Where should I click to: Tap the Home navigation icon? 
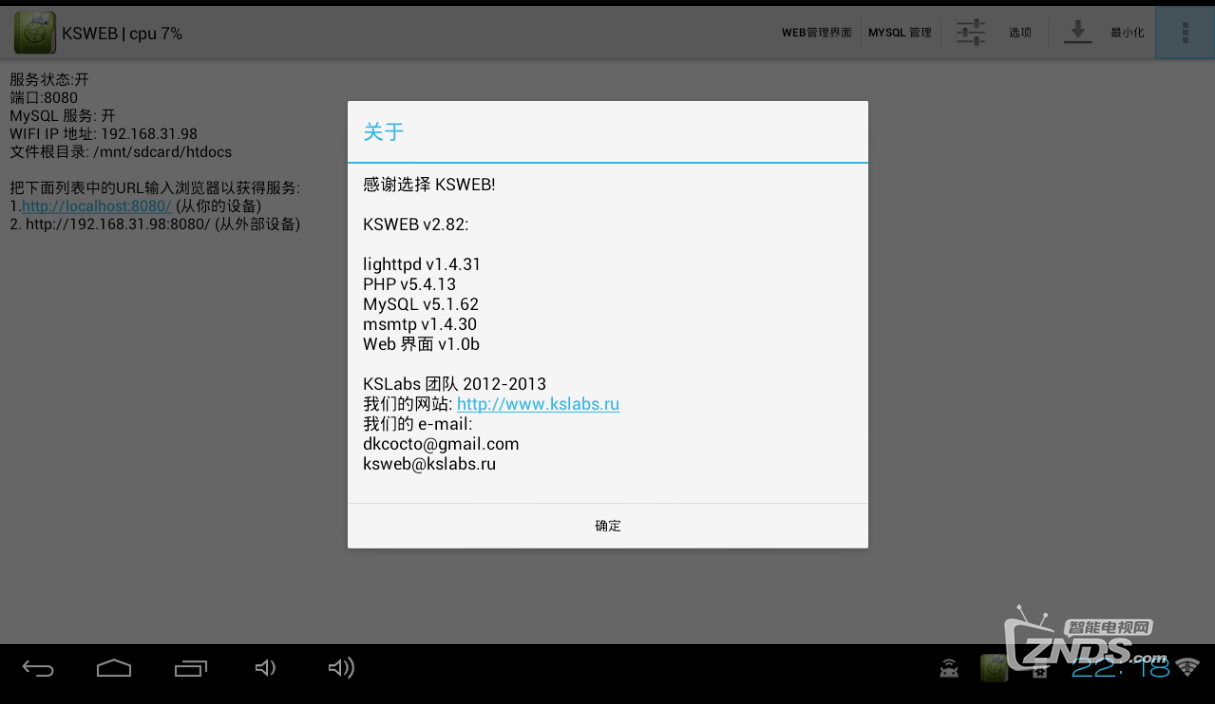tap(114, 667)
